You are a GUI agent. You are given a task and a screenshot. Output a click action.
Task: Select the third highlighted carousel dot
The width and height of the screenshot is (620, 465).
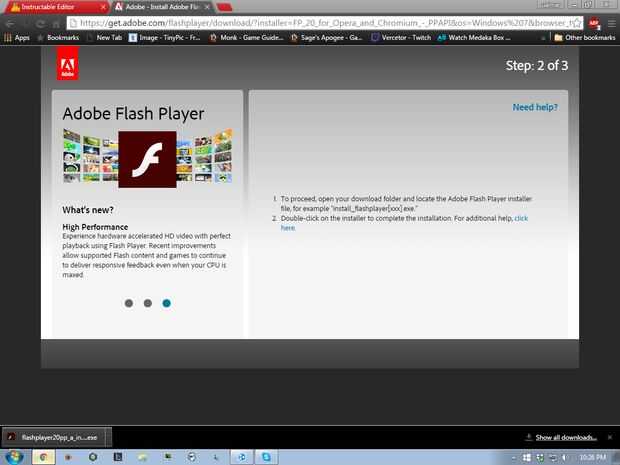(166, 303)
